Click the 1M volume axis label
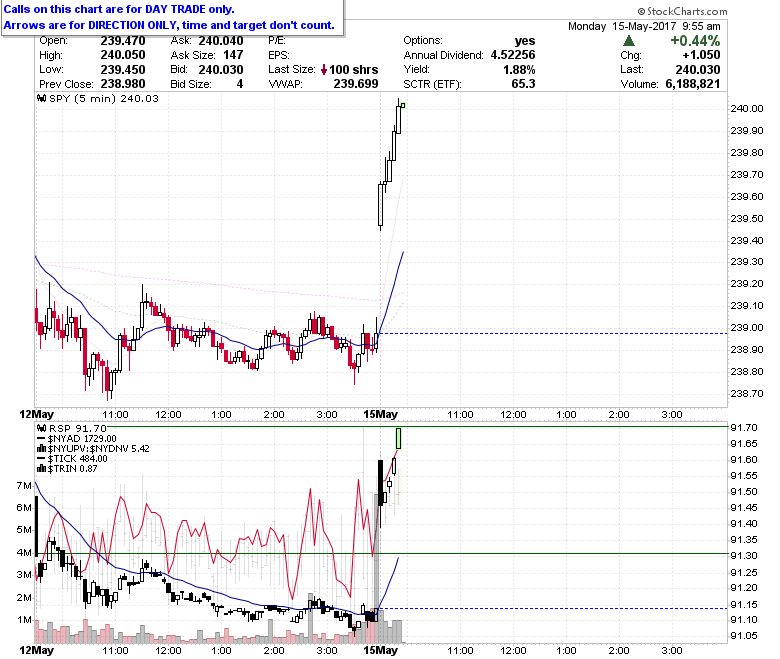This screenshot has height=659, width=780. coord(24,620)
